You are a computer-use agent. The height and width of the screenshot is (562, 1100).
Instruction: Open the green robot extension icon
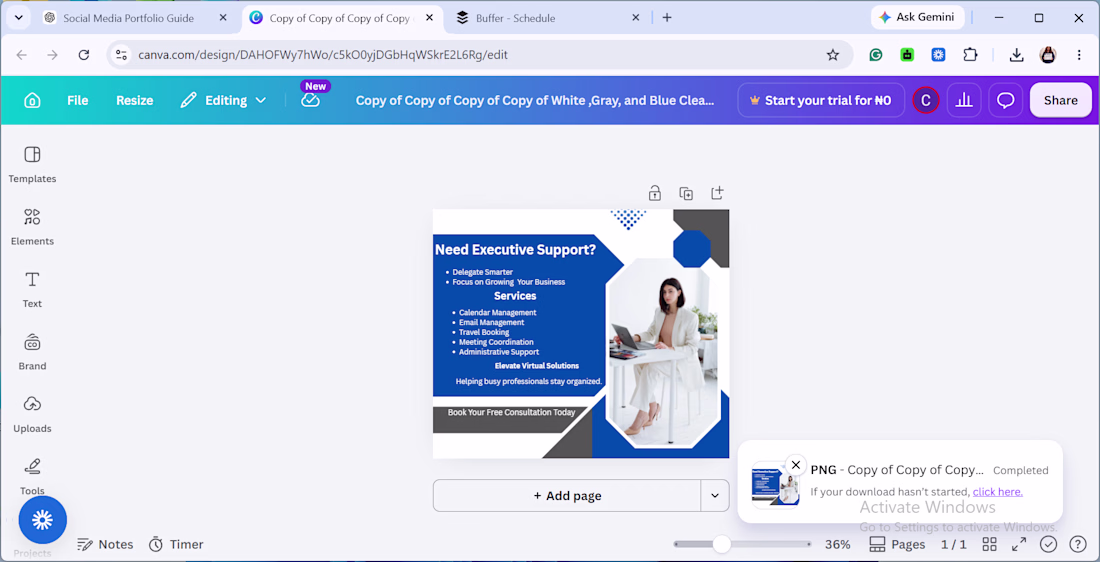pos(907,55)
